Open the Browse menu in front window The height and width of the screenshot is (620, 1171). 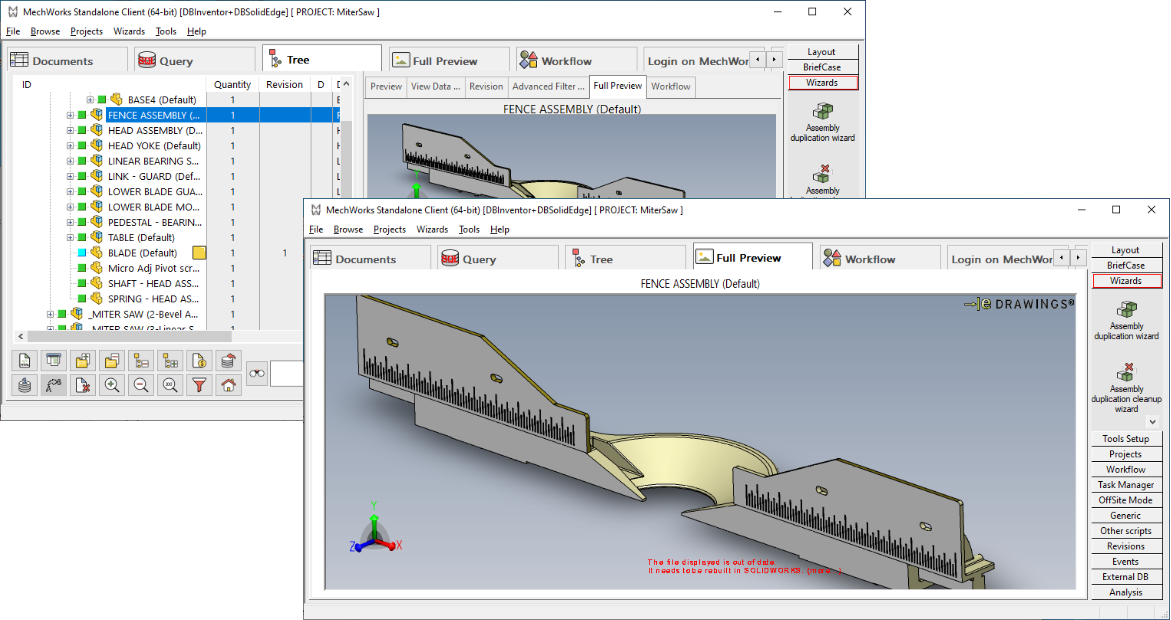click(x=348, y=229)
